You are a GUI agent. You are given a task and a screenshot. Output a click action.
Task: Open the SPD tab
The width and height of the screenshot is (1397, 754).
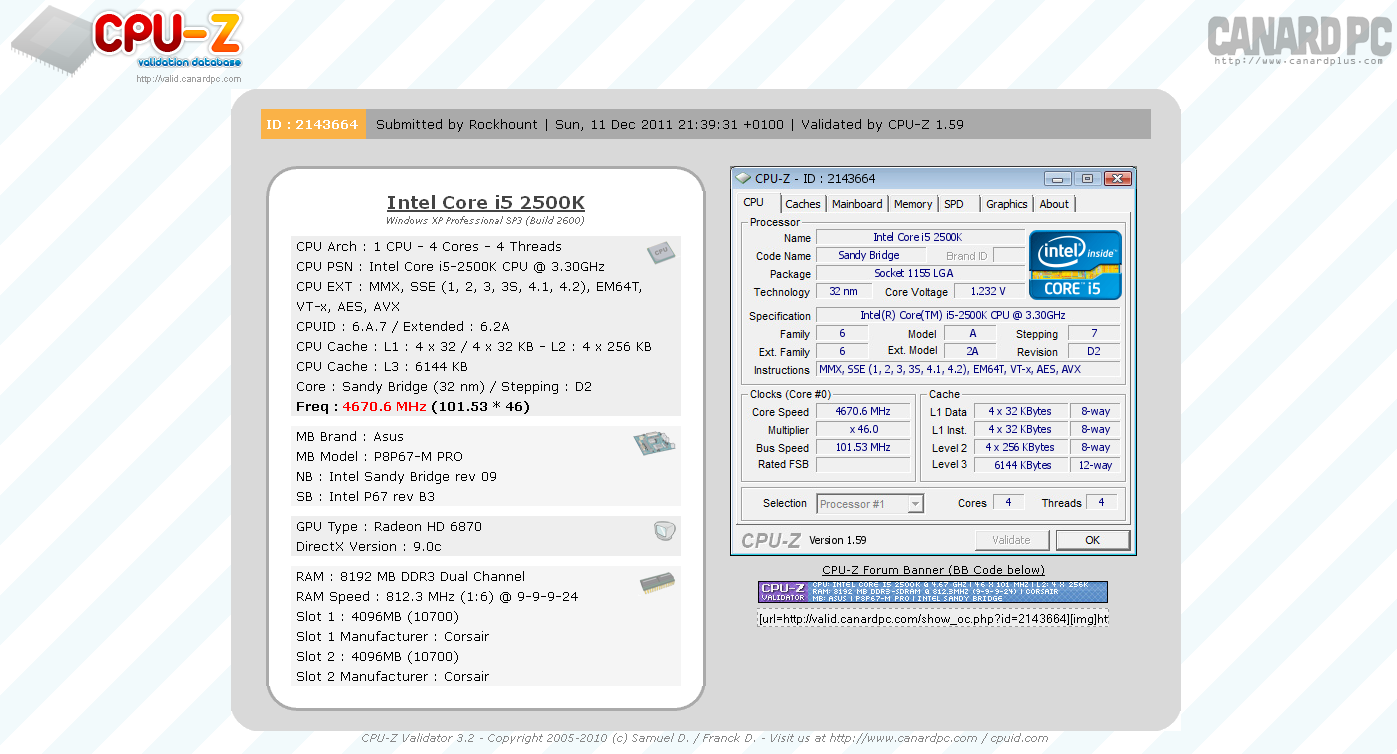pyautogui.click(x=954, y=204)
